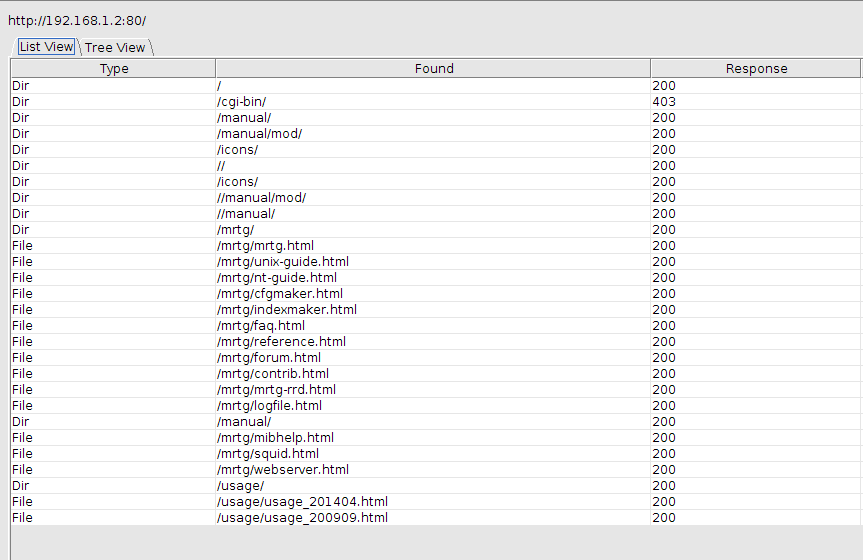The width and height of the screenshot is (863, 560).
Task: Select the /cgi-bin/ directory row
Action: point(241,102)
